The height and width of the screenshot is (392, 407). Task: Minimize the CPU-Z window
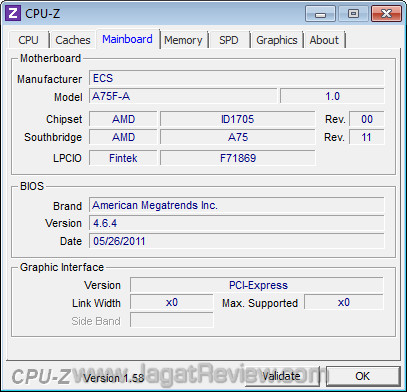(320, 14)
